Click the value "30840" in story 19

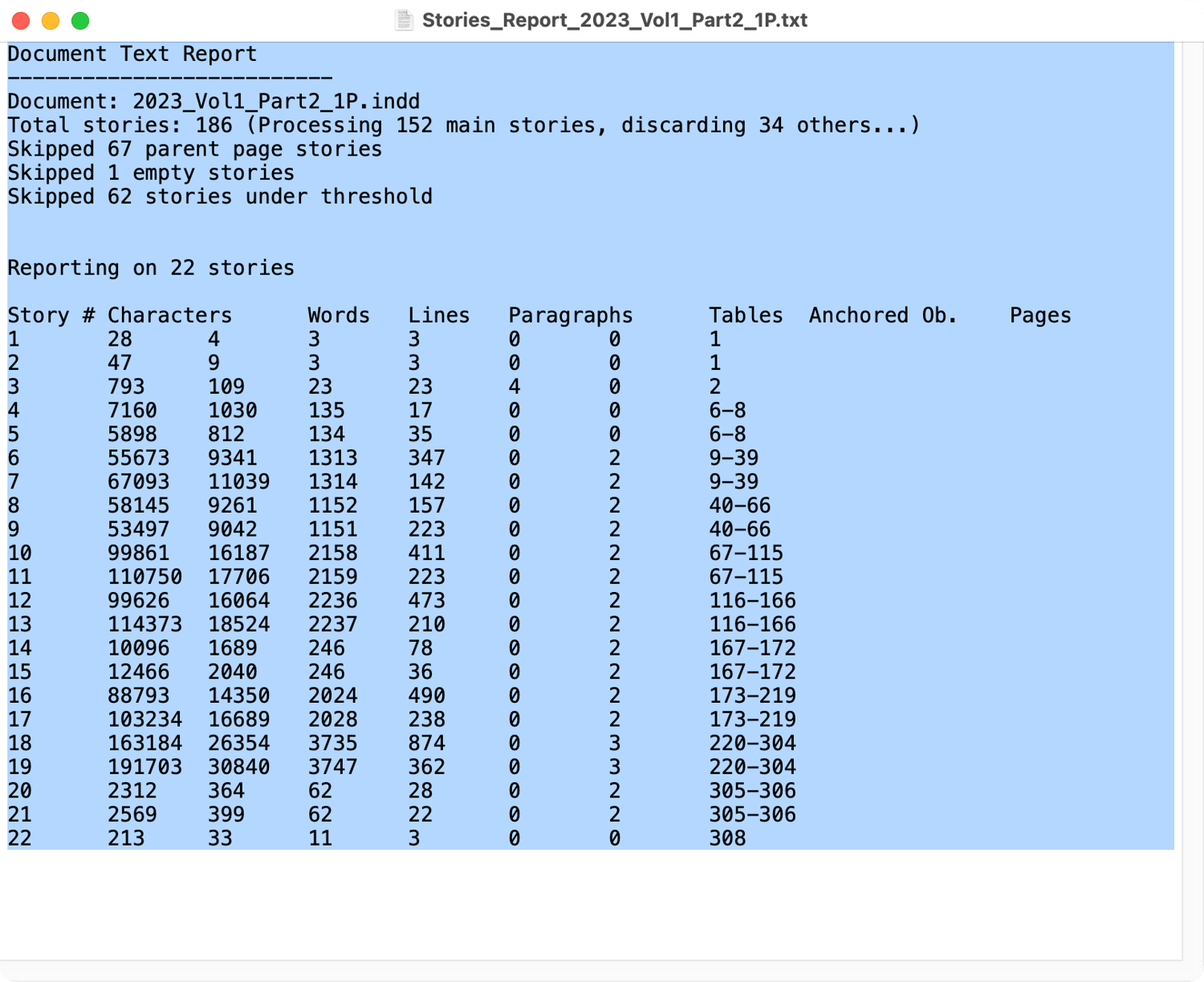tap(239, 767)
